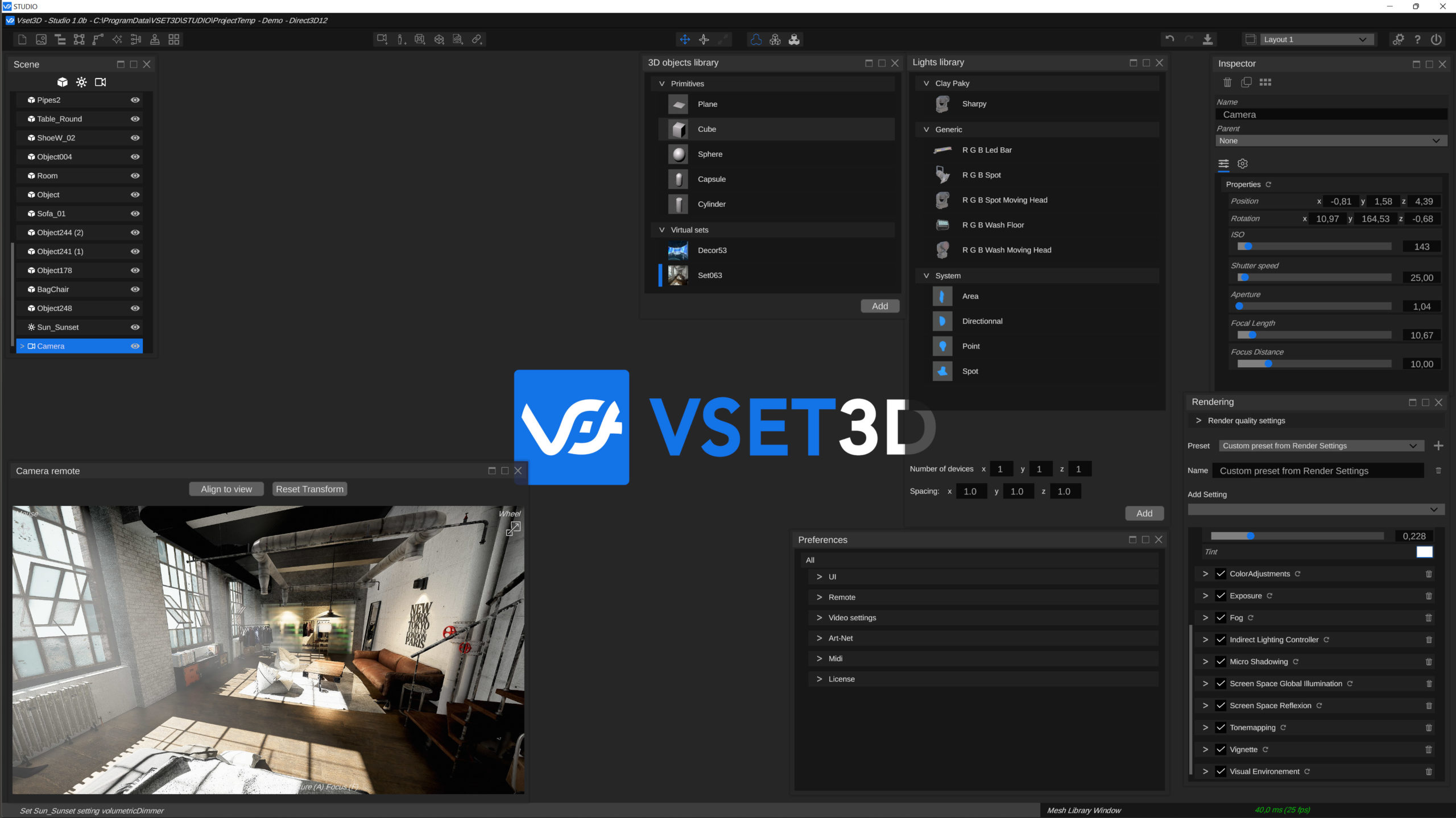1456x818 pixels.
Task: Click the power quit icon
Action: (x=1437, y=39)
